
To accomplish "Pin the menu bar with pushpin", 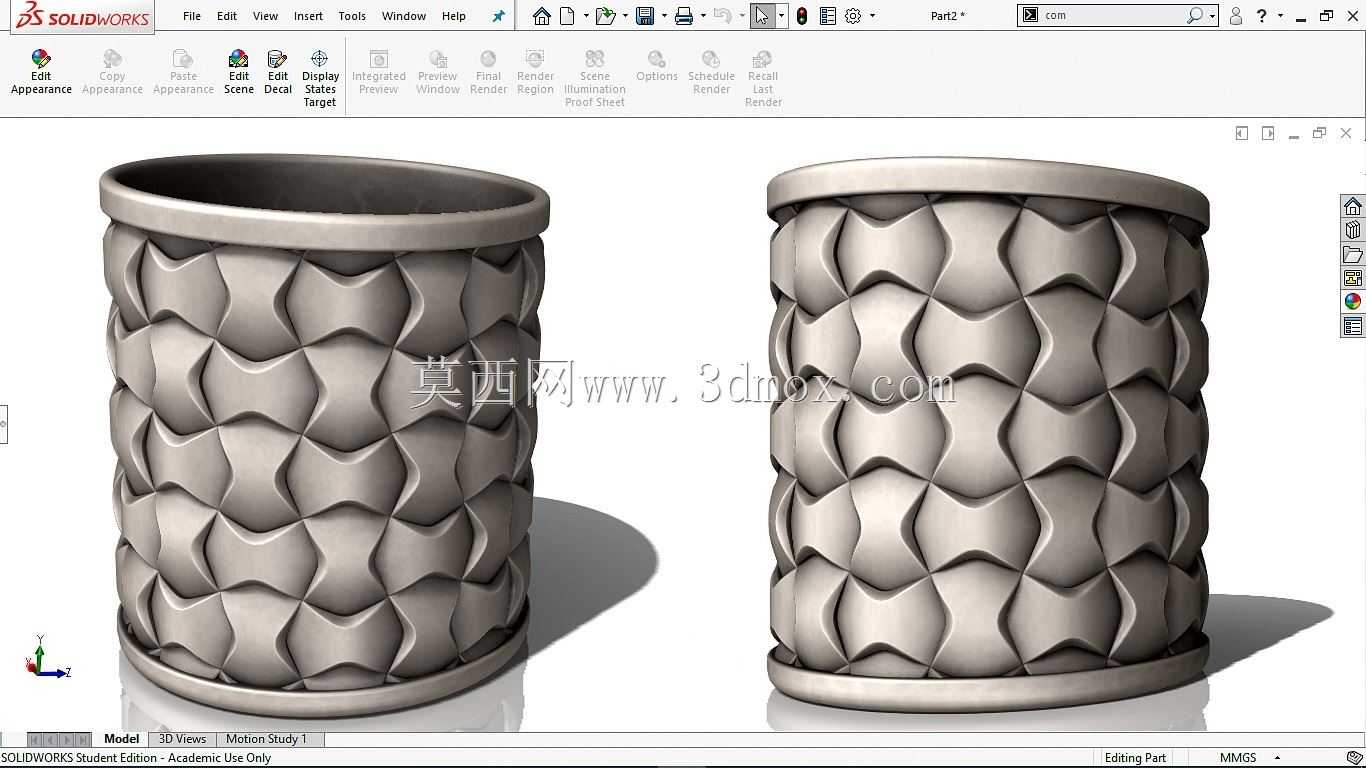I will (499, 16).
